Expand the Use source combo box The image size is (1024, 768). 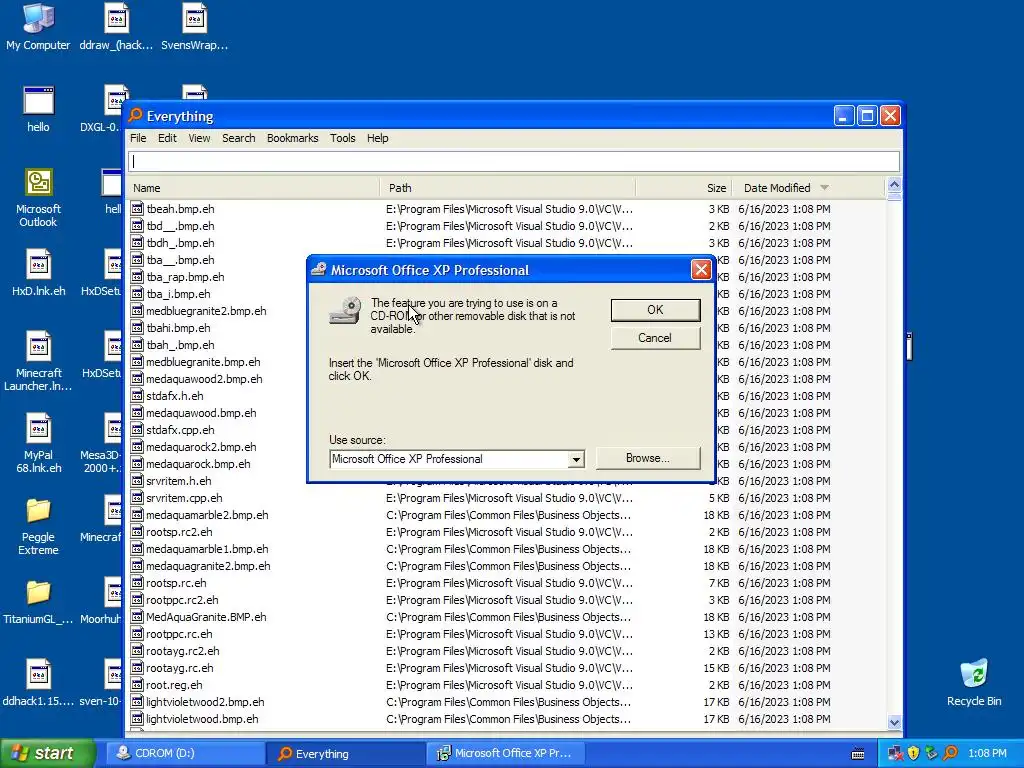coord(575,459)
